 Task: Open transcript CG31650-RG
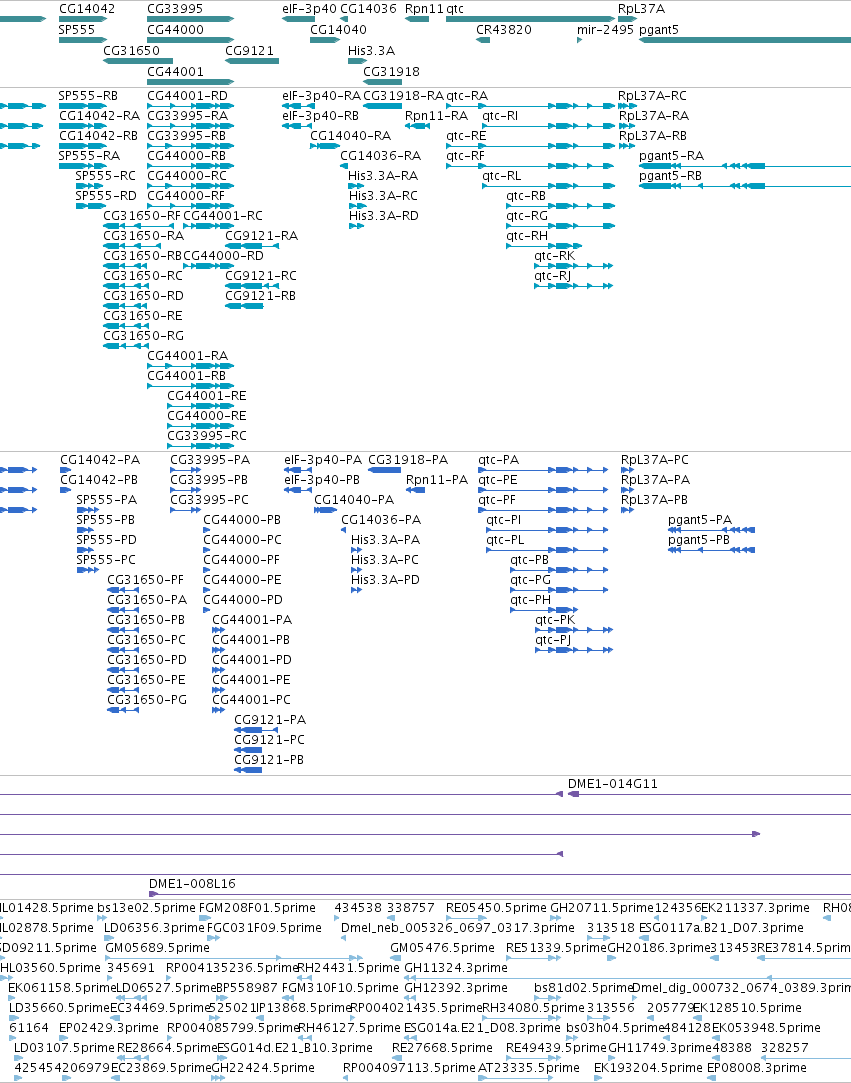144,336
